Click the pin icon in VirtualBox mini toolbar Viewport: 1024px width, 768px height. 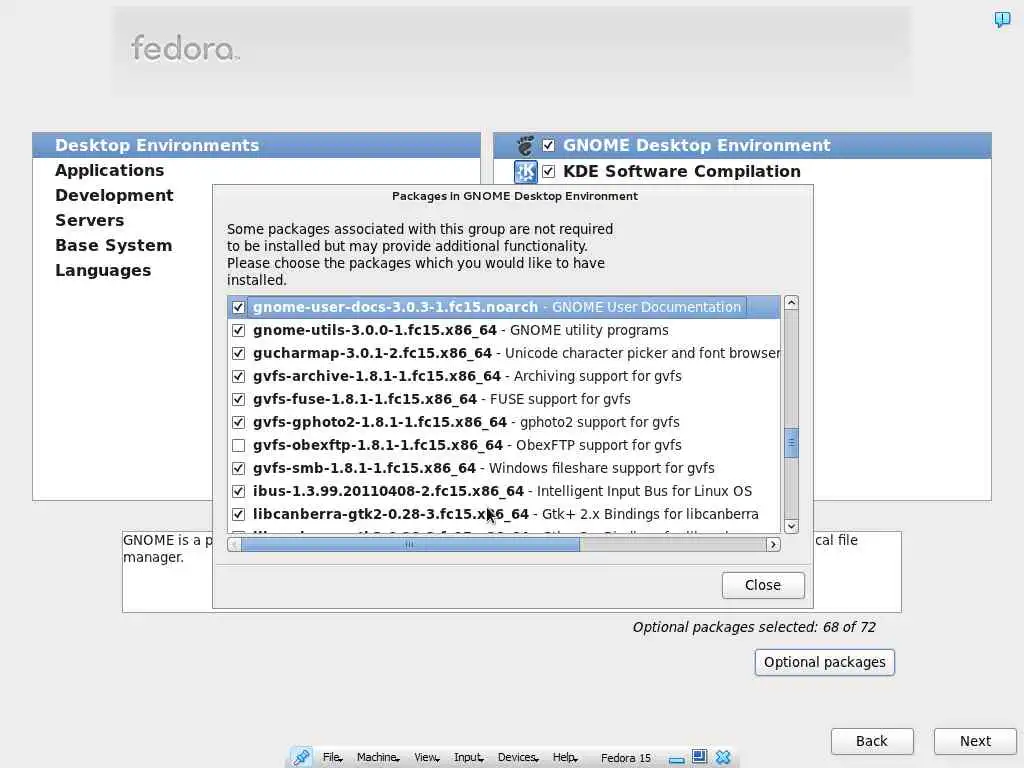[301, 757]
